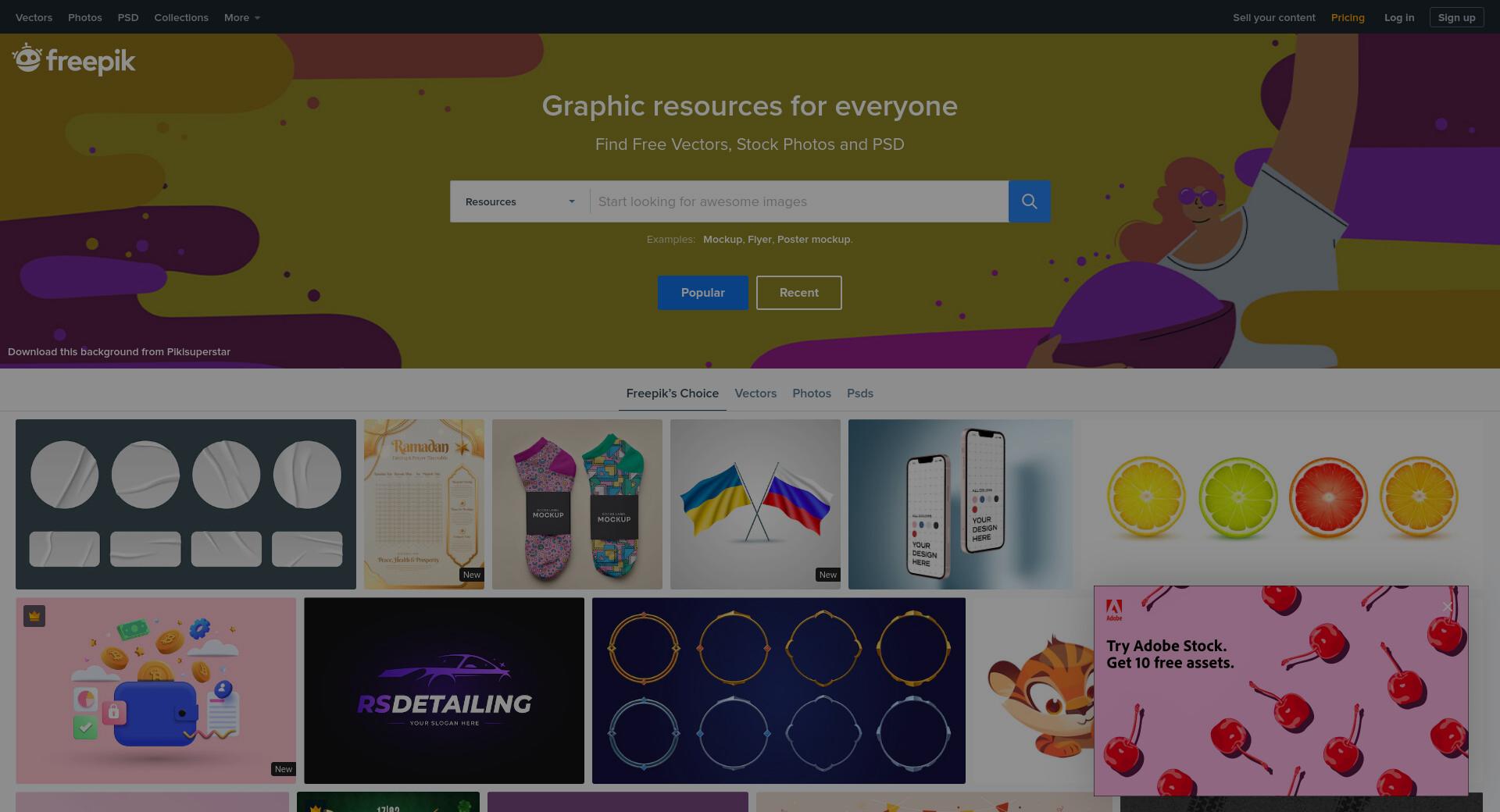Open the Freepik logo home link
Image resolution: width=1500 pixels, height=812 pixels.
pyautogui.click(x=73, y=59)
